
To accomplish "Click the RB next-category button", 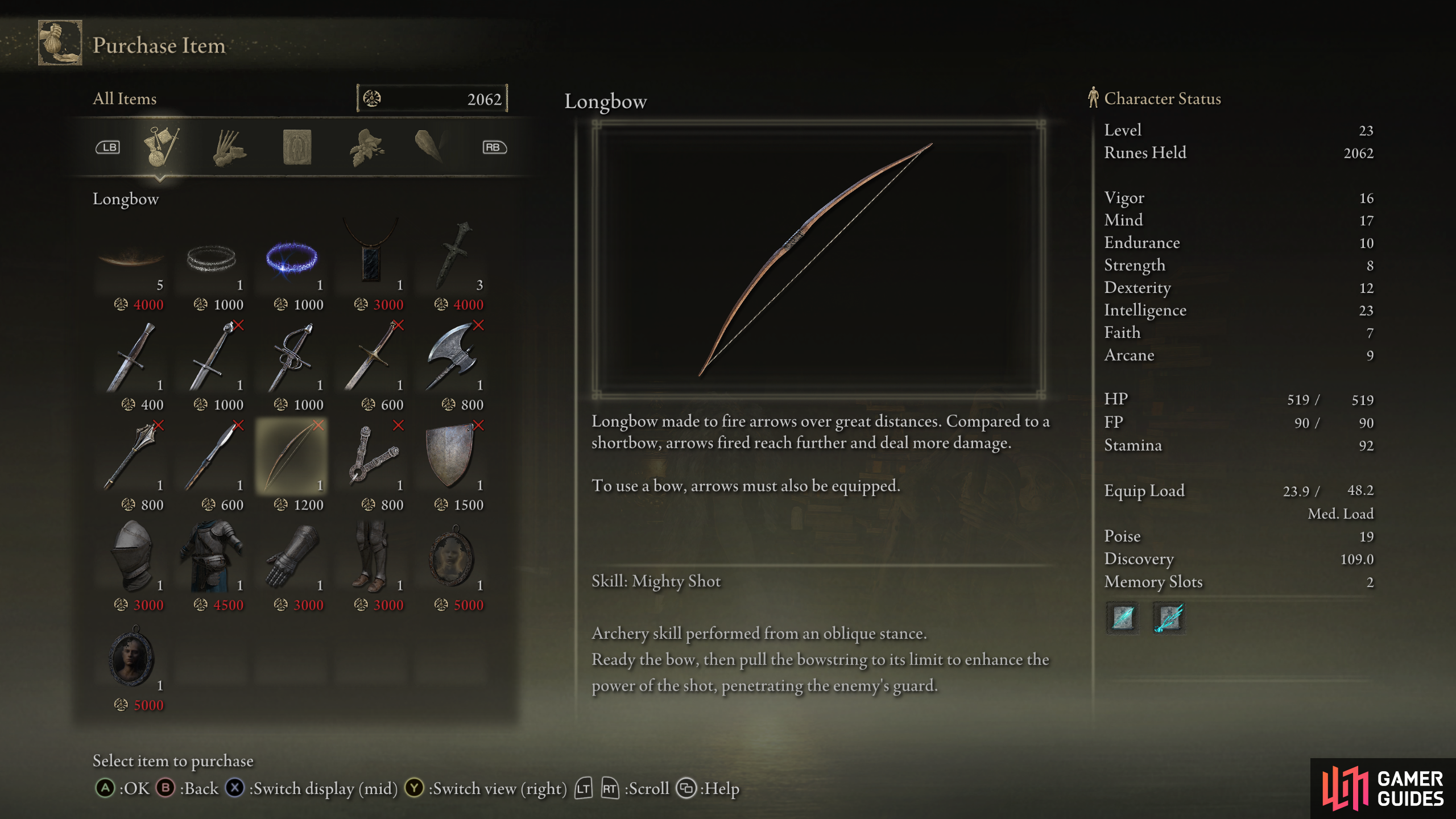I will (x=494, y=147).
